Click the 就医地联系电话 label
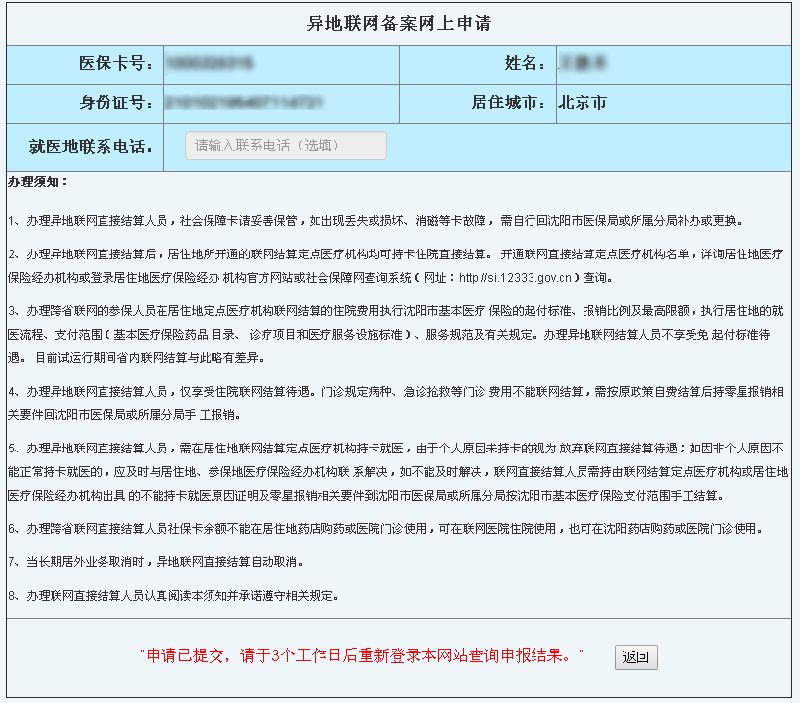Image resolution: width=800 pixels, height=703 pixels. coord(90,147)
